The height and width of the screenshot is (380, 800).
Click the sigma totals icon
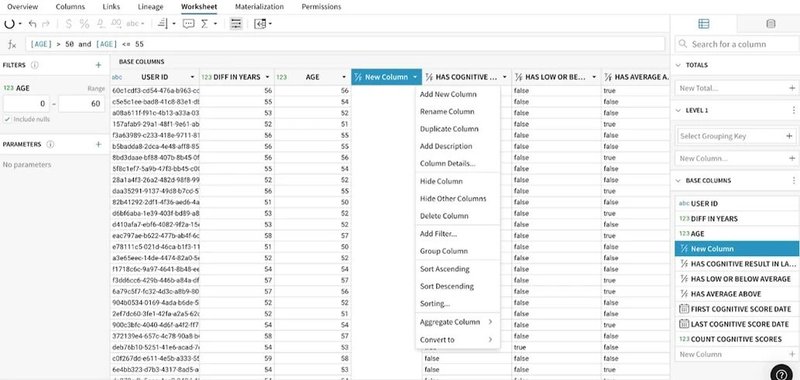click(205, 23)
